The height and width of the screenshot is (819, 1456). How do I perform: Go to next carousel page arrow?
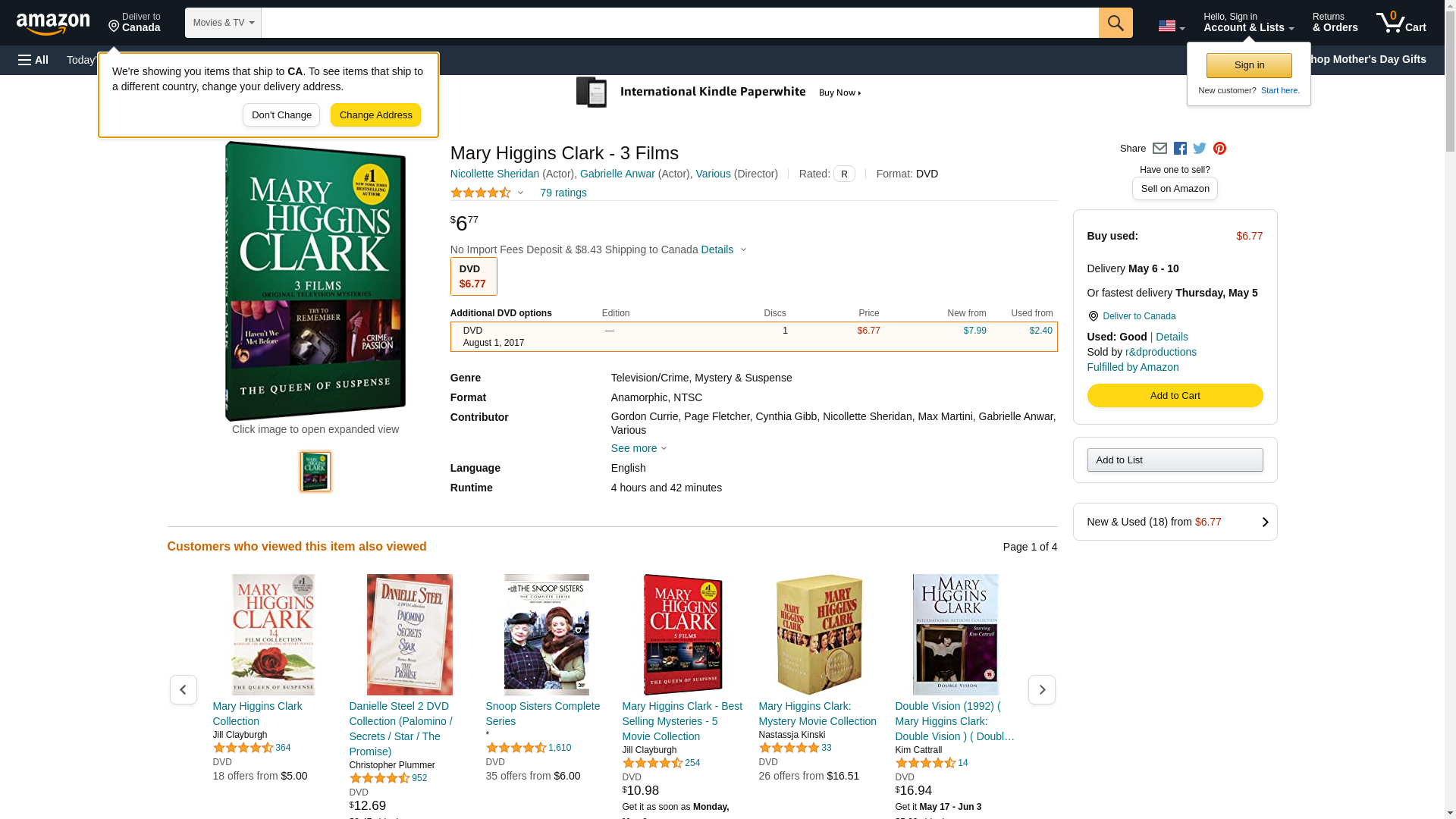1041,689
